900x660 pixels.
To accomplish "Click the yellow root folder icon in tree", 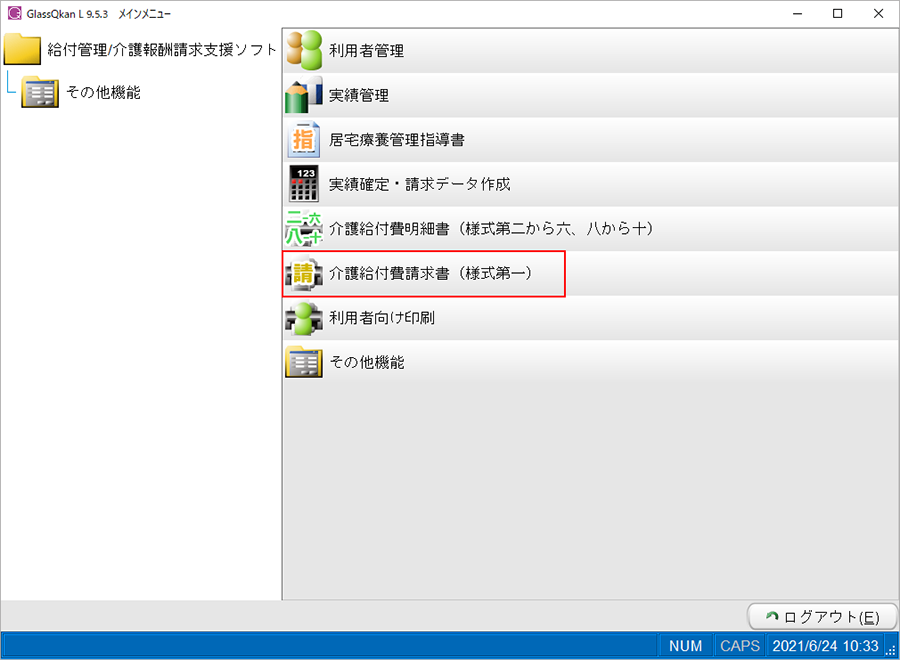I will point(23,48).
